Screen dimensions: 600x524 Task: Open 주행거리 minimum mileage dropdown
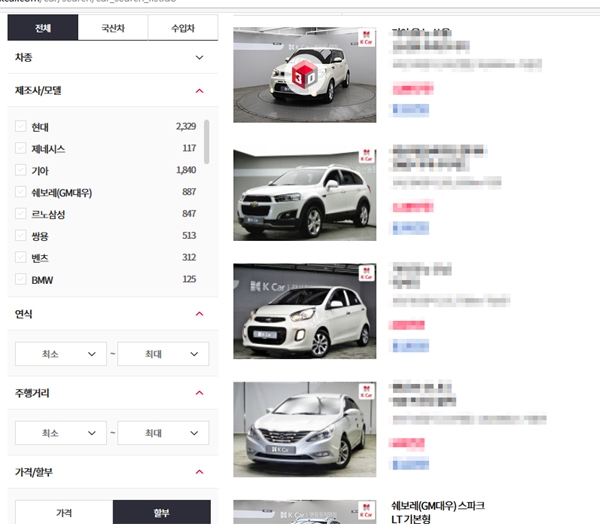pos(61,433)
